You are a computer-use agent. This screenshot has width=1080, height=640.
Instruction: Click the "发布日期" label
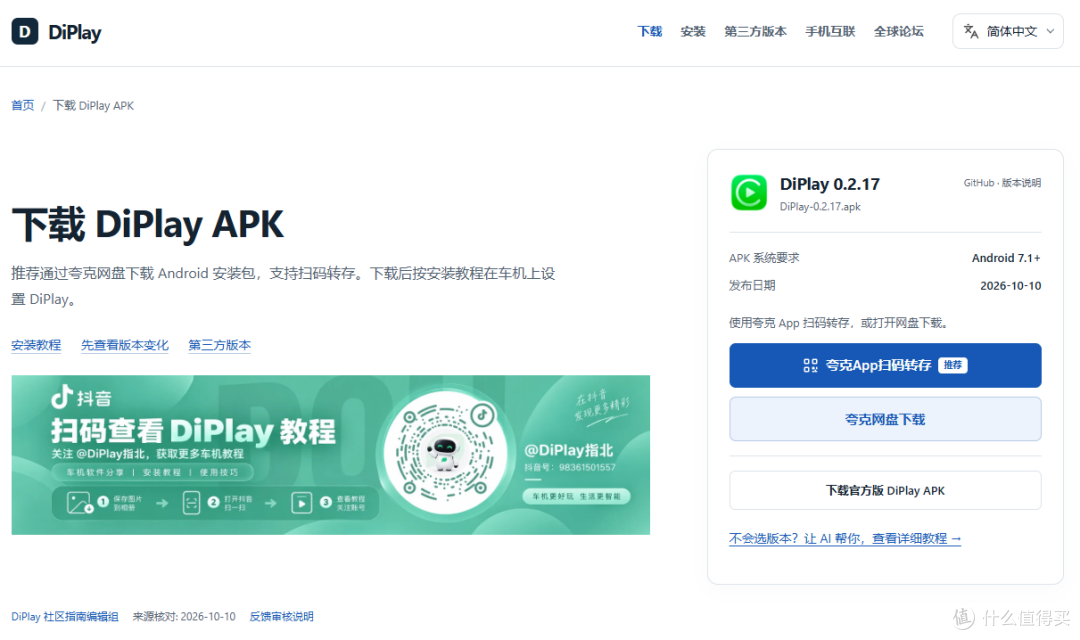(752, 286)
